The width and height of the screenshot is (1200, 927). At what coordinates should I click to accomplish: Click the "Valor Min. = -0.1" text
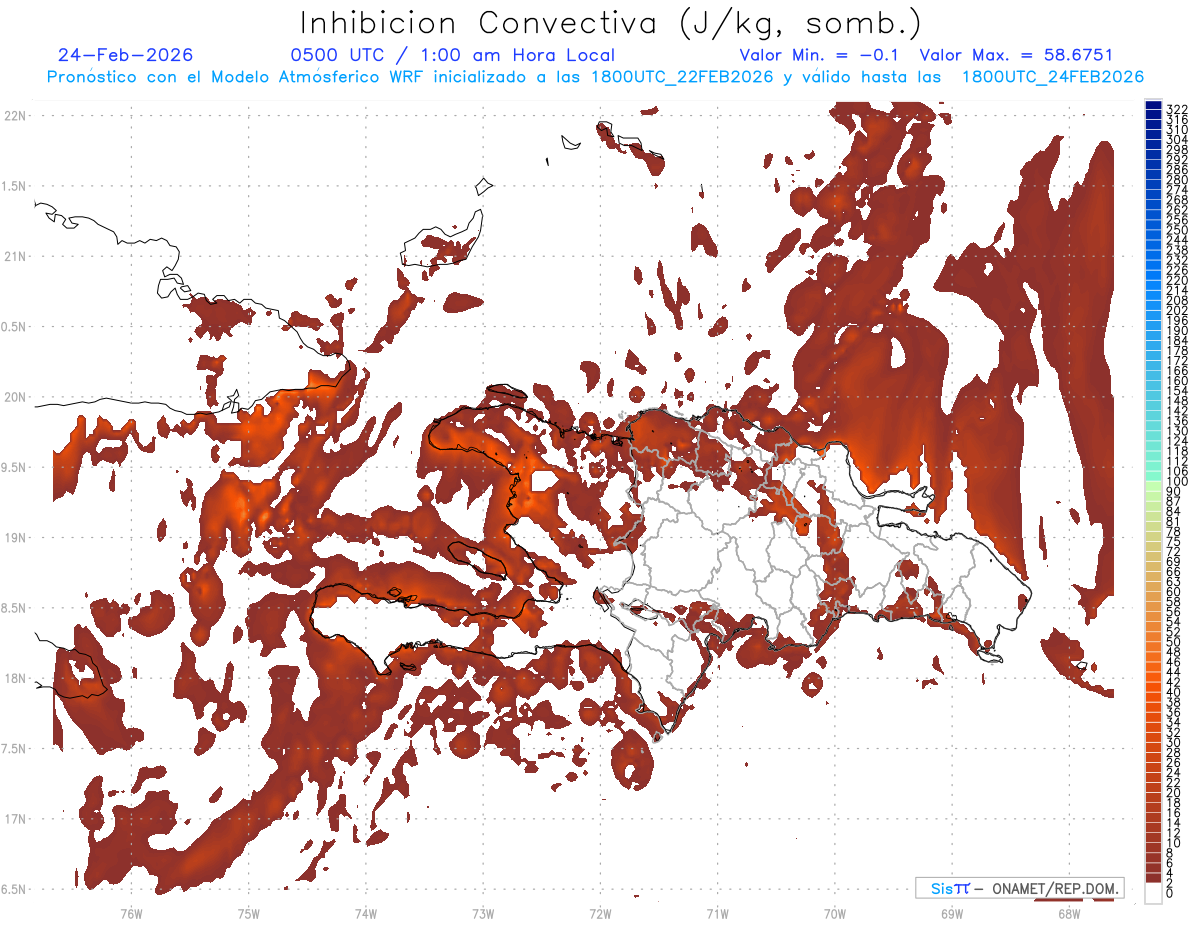[819, 55]
